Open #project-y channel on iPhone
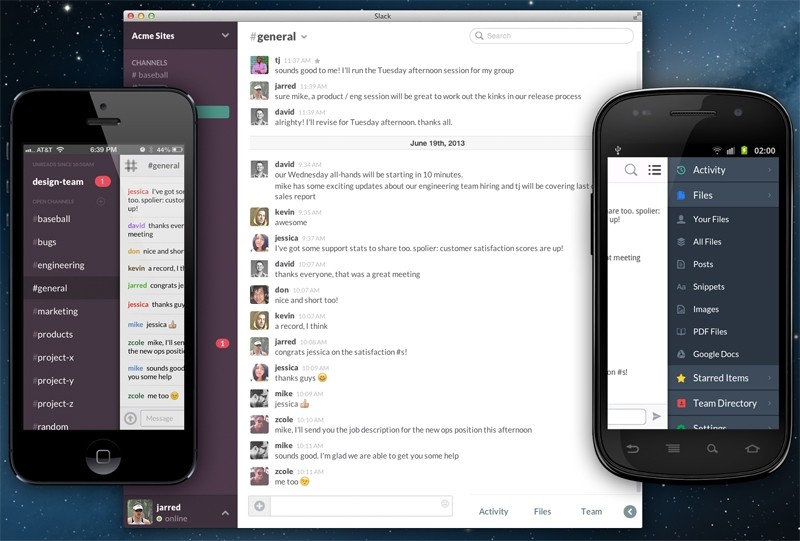 [x=53, y=380]
